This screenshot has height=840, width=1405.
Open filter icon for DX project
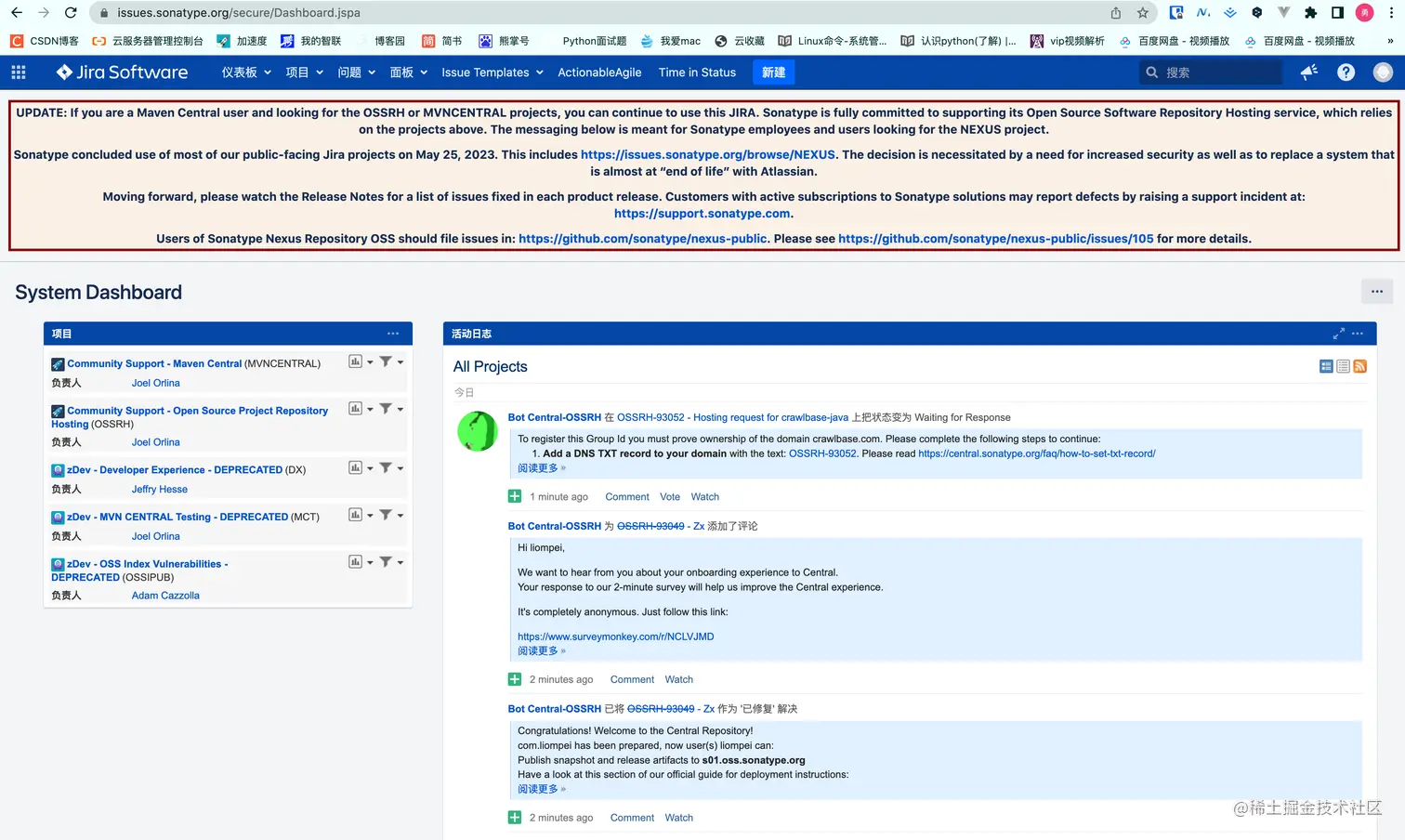click(385, 468)
